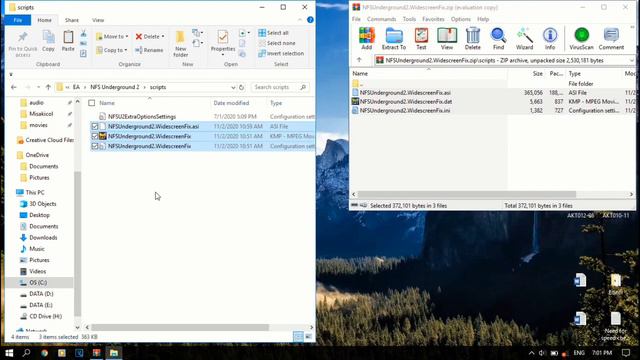The width and height of the screenshot is (640, 360).
Task: Open the Windows Start menu
Action: [x=9, y=352]
